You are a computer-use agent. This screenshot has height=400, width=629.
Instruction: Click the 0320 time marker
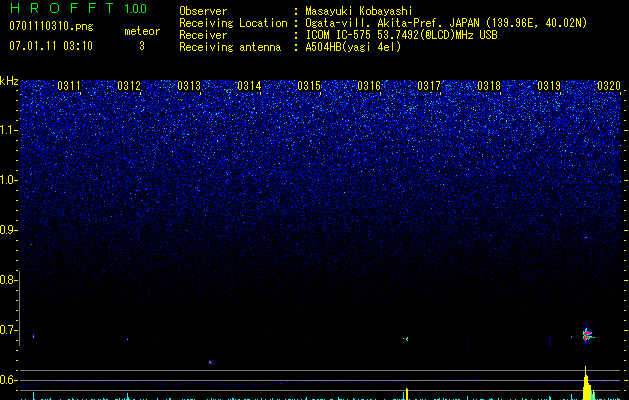click(x=609, y=86)
